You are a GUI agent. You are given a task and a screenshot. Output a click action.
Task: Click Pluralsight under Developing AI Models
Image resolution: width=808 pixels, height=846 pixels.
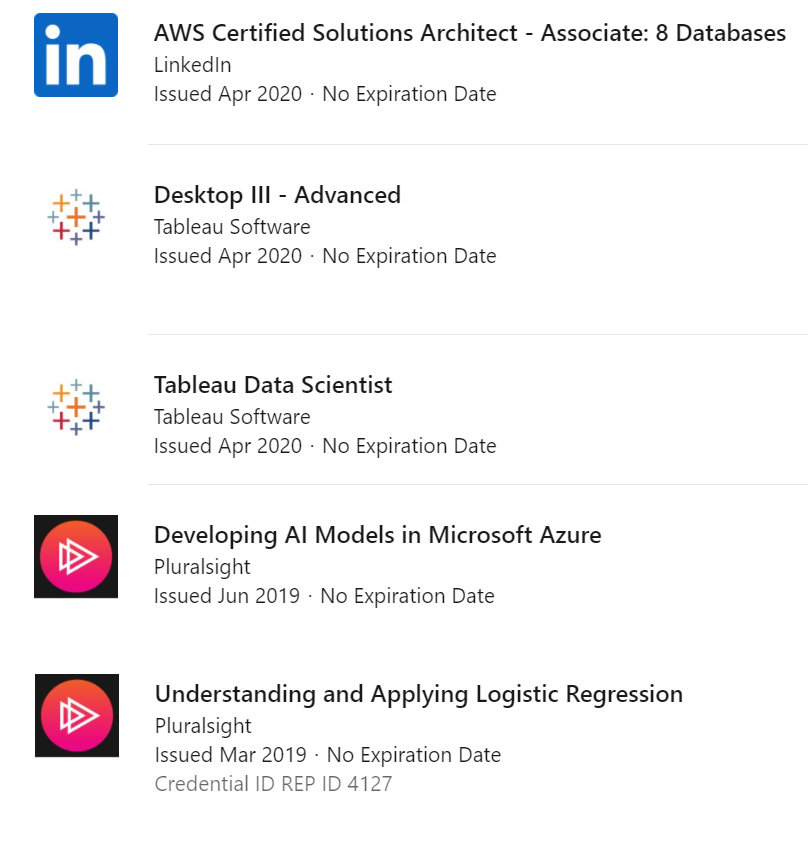click(202, 567)
